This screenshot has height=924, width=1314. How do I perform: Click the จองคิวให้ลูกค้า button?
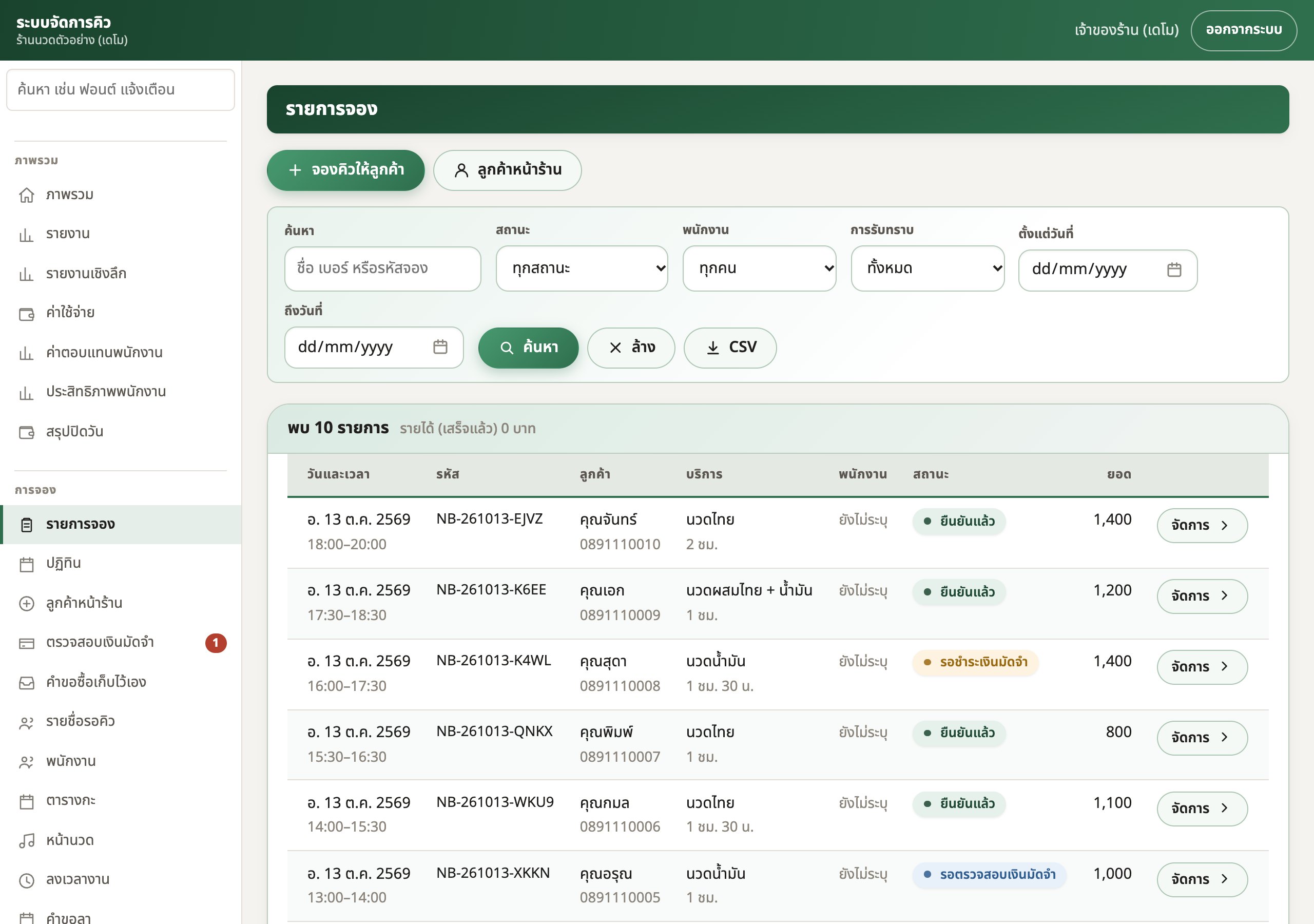345,170
